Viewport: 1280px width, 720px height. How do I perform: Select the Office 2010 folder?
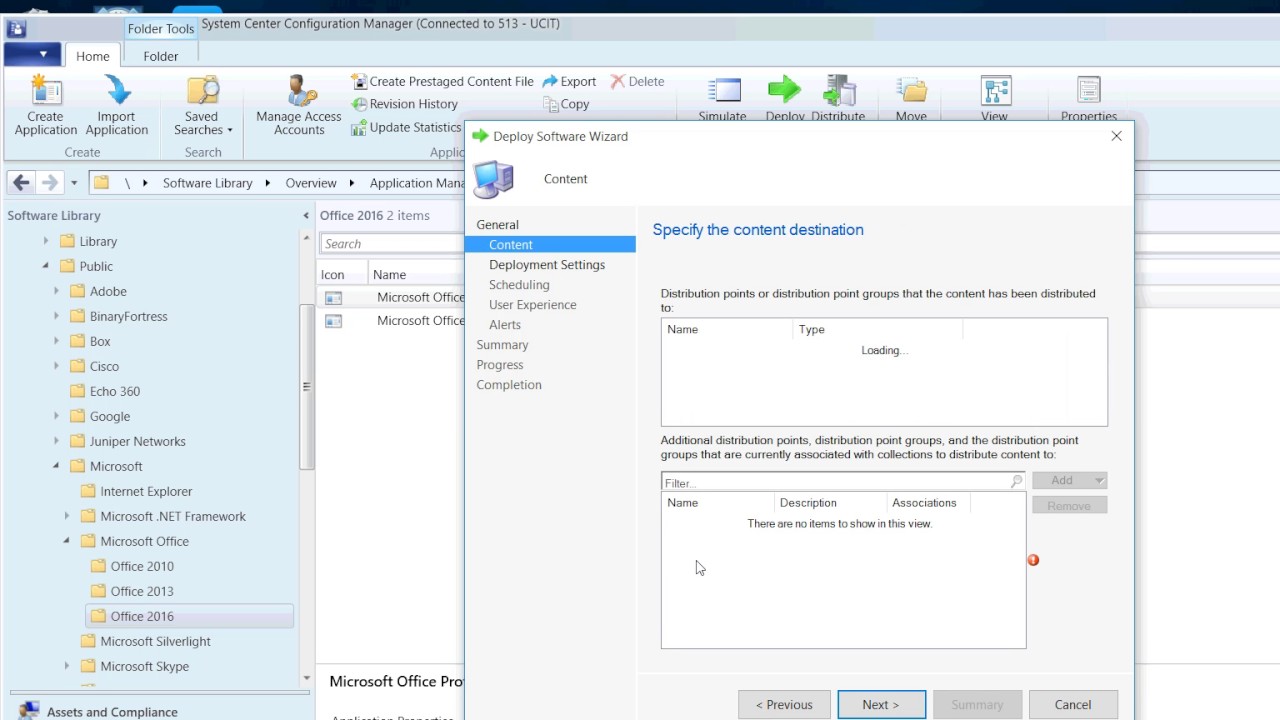click(142, 566)
